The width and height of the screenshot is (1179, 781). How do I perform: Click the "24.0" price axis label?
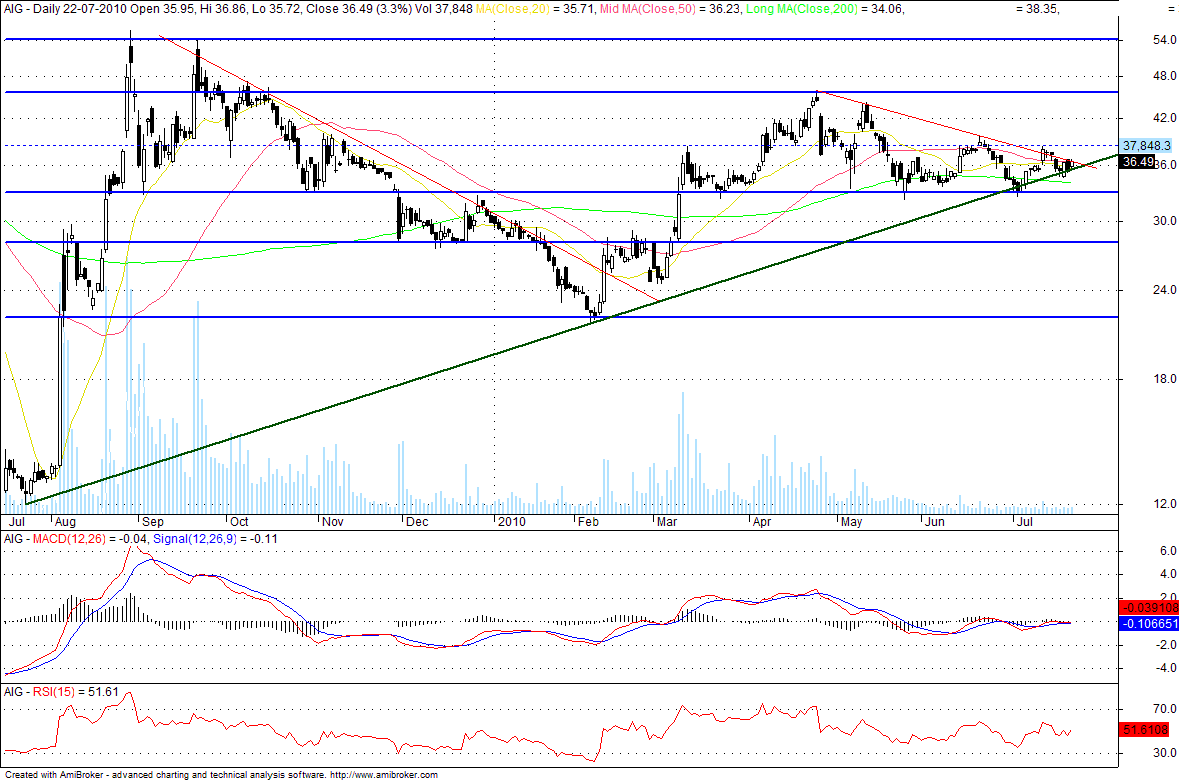click(x=1164, y=290)
